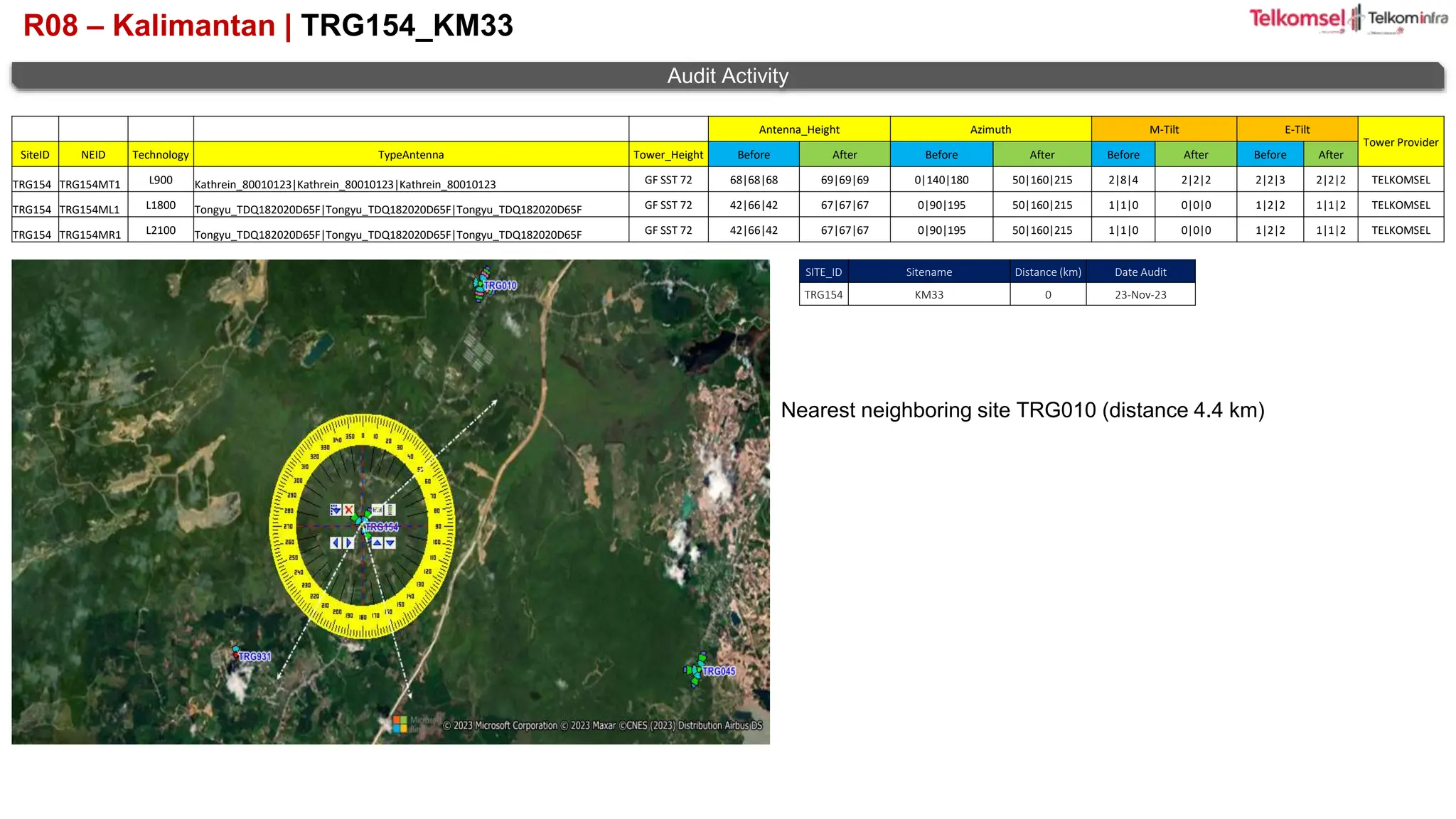
Task: Click the Microsoft Bing logo on map
Action: tap(401, 724)
